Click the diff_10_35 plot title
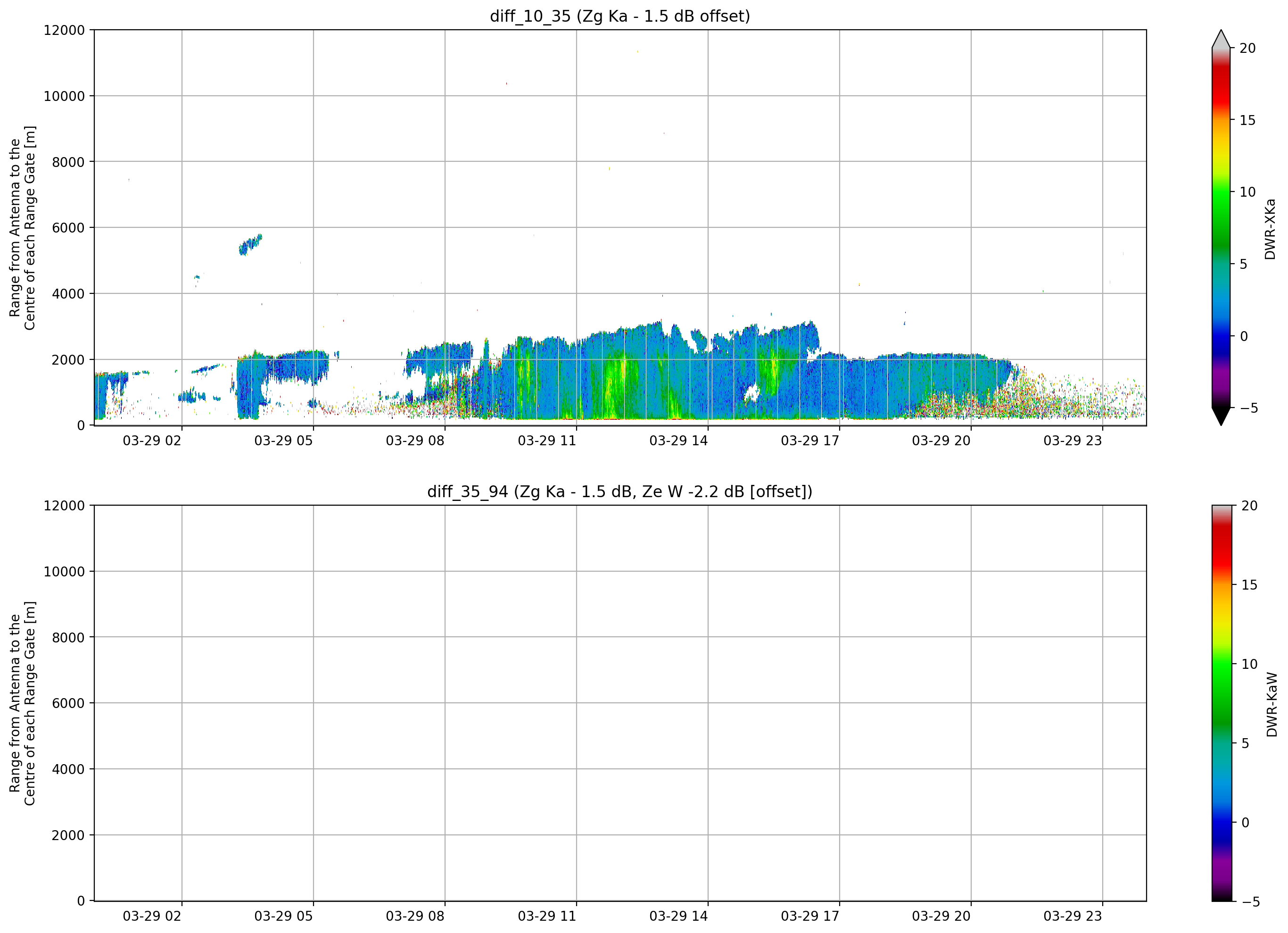This screenshot has width=1288, height=933. (619, 16)
